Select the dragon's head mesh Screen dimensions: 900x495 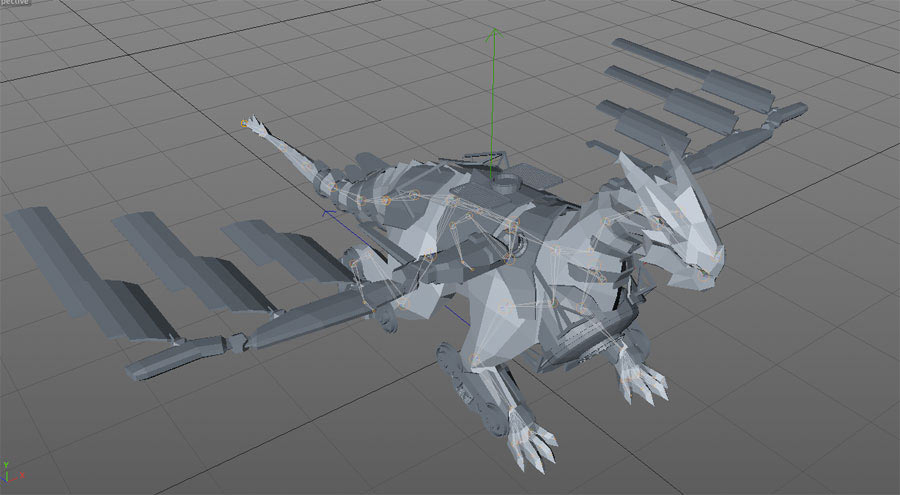point(680,232)
